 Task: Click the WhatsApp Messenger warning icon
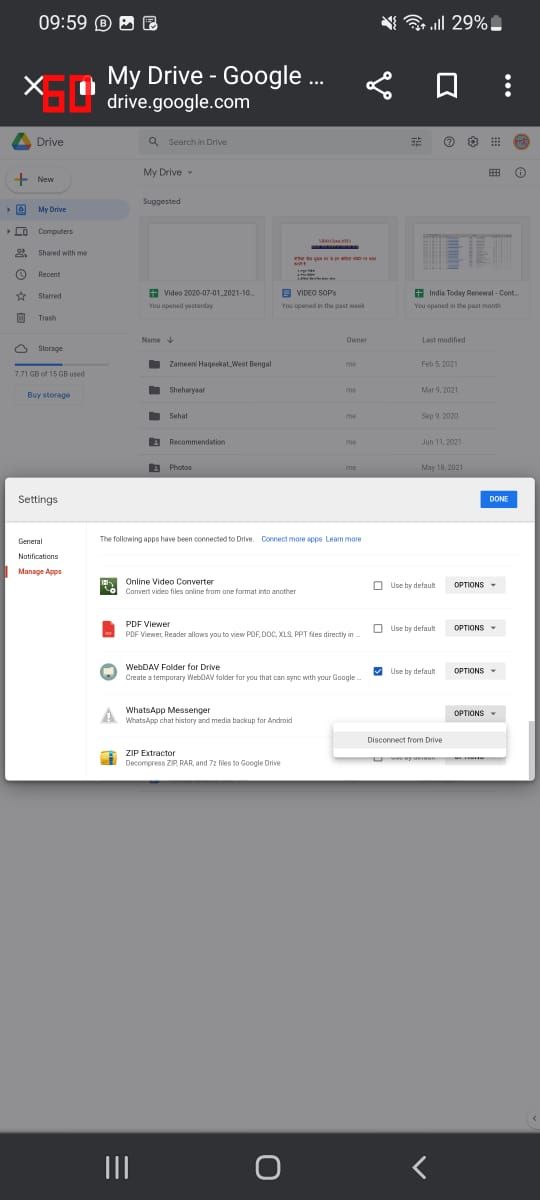tap(109, 715)
